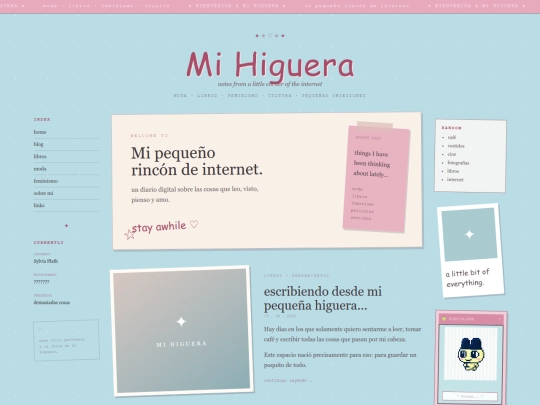Viewport: 540px width, 405px height.
Task: Click libros on the pink sticky note
Action: click(360, 196)
